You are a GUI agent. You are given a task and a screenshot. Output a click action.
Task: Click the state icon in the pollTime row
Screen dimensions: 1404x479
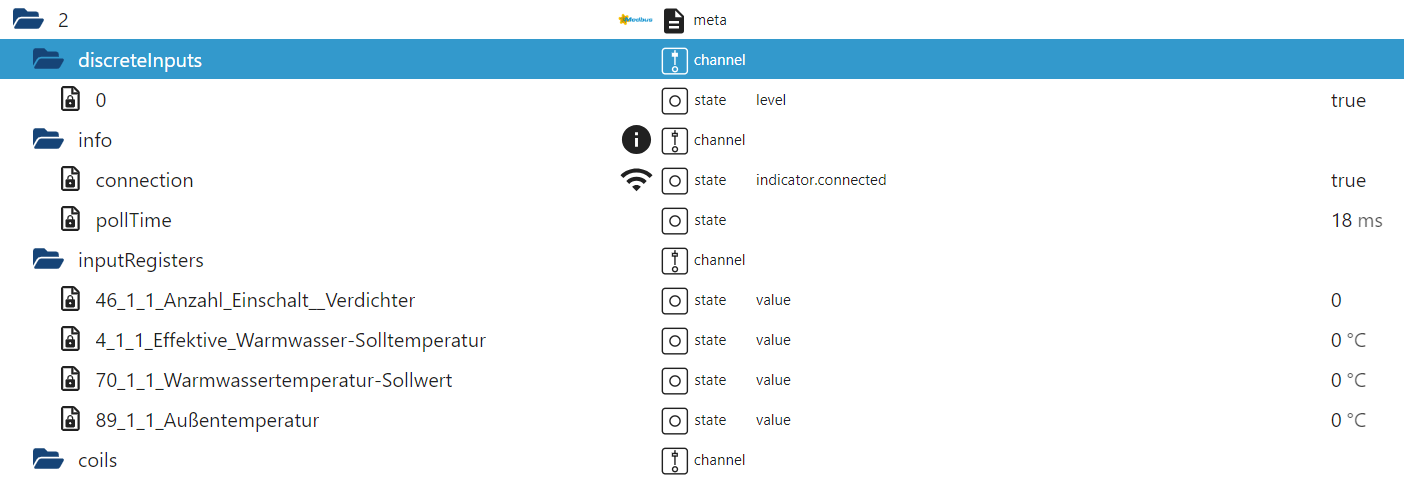pyautogui.click(x=675, y=220)
